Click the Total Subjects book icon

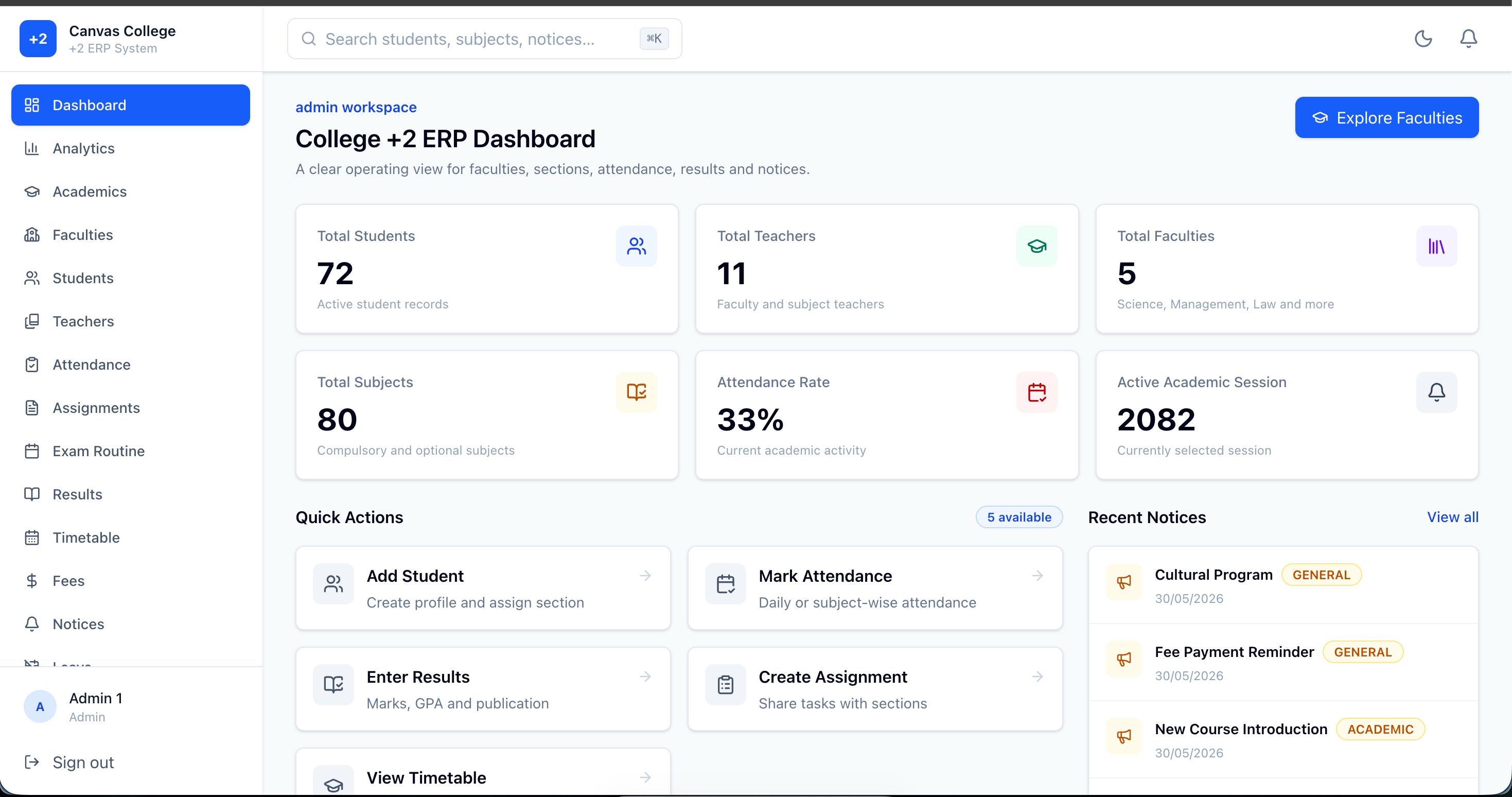coord(636,392)
